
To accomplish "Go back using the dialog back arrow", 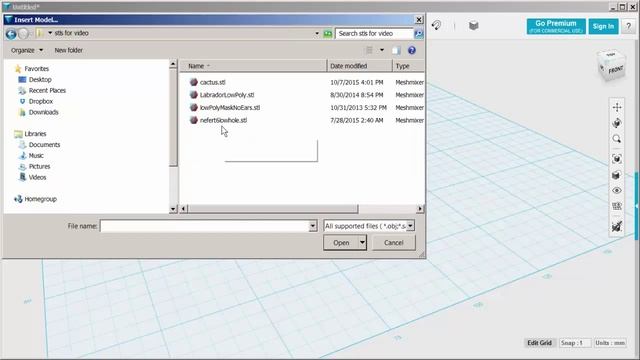I will coord(11,33).
